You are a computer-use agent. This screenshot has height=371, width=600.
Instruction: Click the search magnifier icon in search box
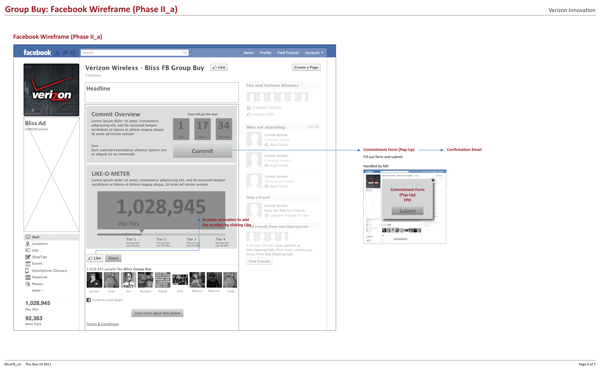(x=185, y=53)
